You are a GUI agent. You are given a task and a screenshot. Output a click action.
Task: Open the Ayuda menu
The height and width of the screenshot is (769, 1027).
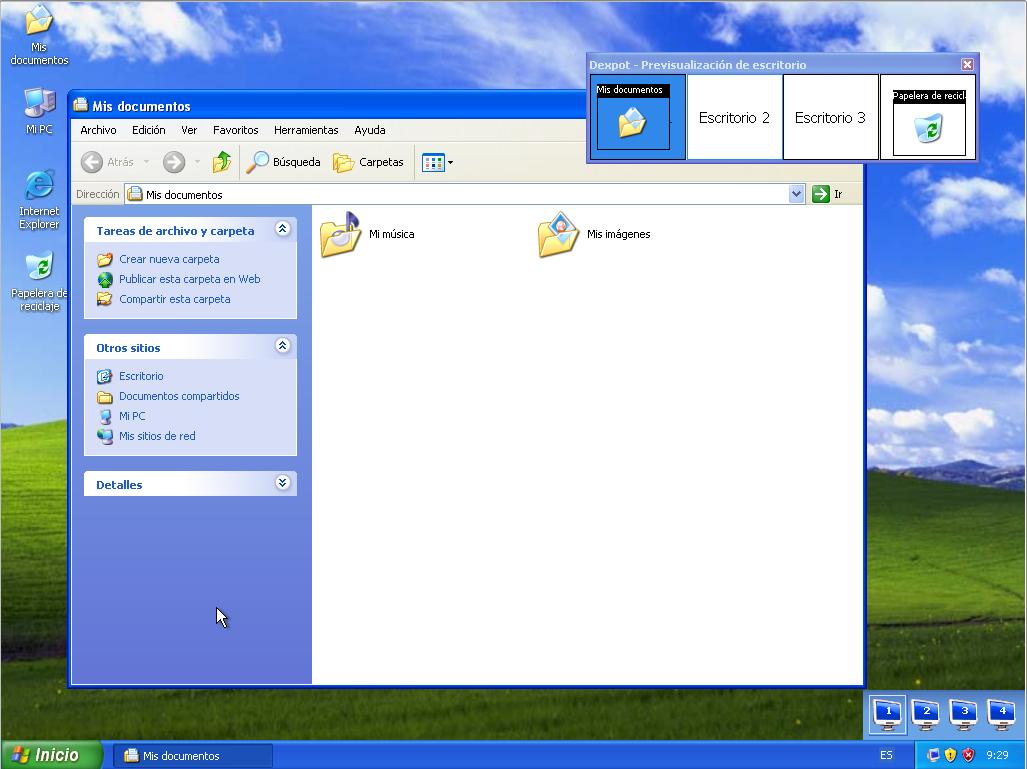pyautogui.click(x=369, y=130)
